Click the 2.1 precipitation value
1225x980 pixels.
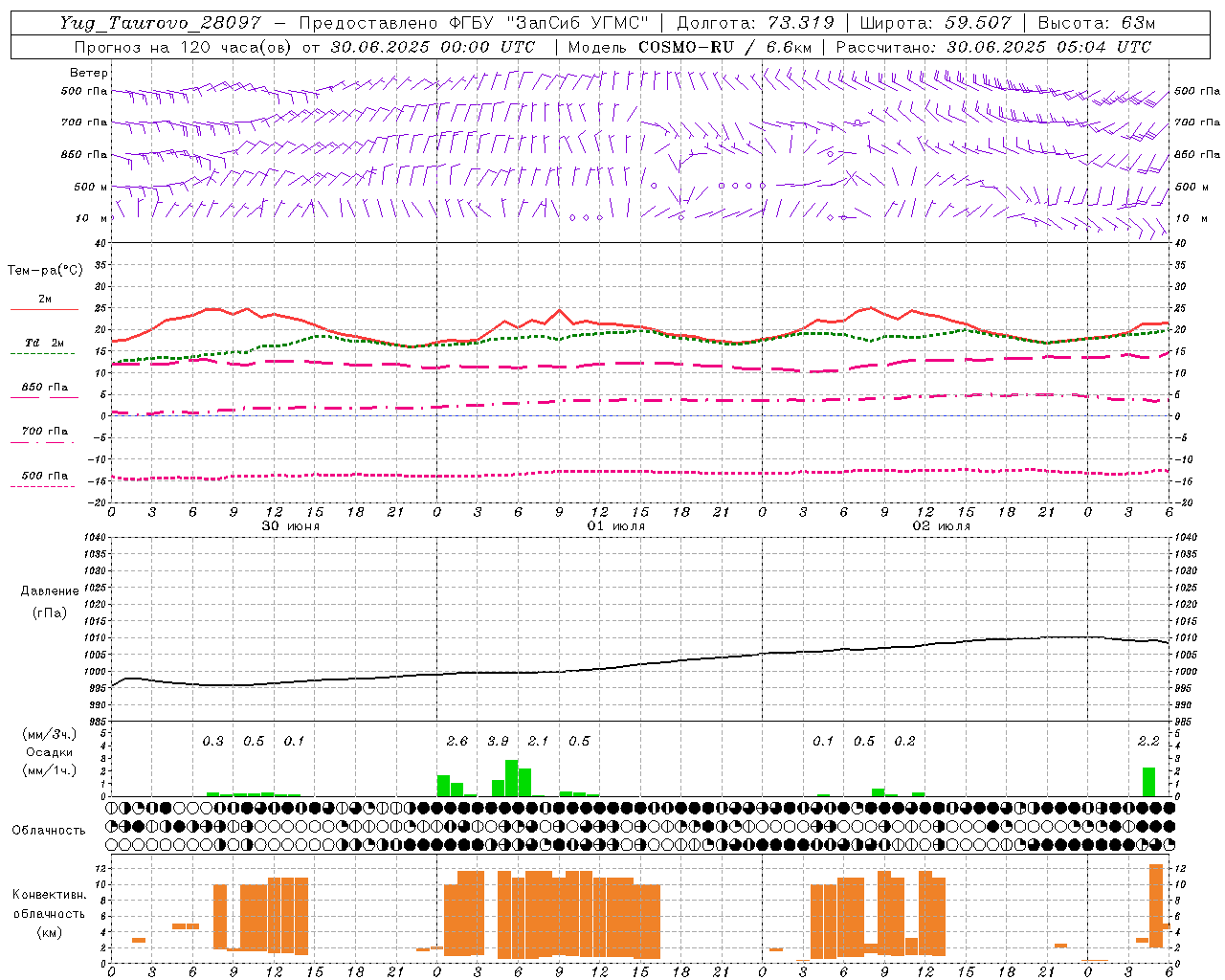(x=538, y=741)
